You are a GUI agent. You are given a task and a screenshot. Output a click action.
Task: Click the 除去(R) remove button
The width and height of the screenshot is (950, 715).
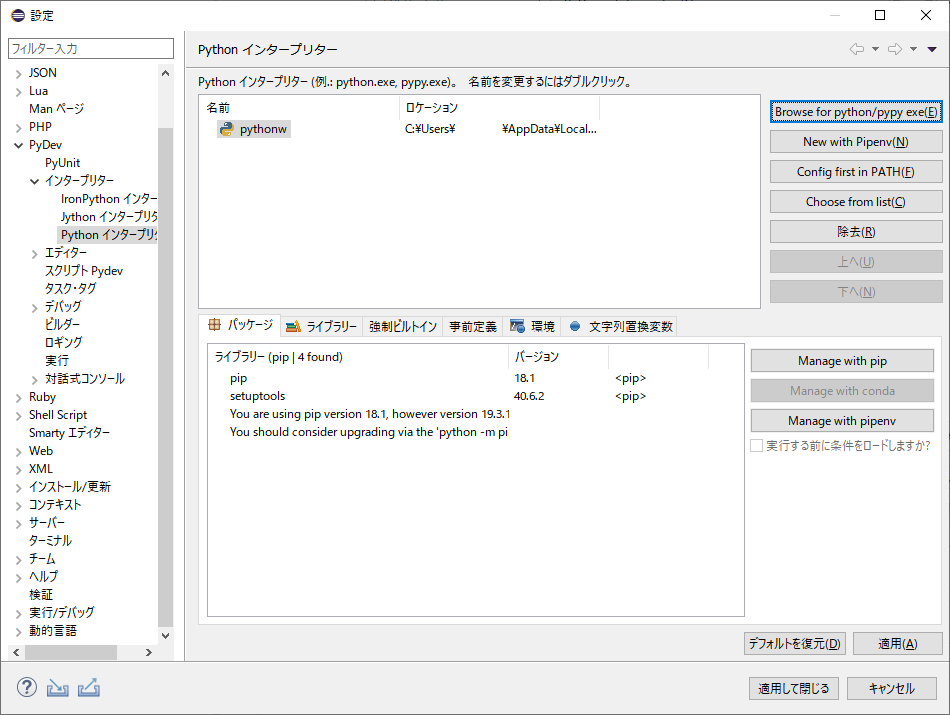[856, 232]
